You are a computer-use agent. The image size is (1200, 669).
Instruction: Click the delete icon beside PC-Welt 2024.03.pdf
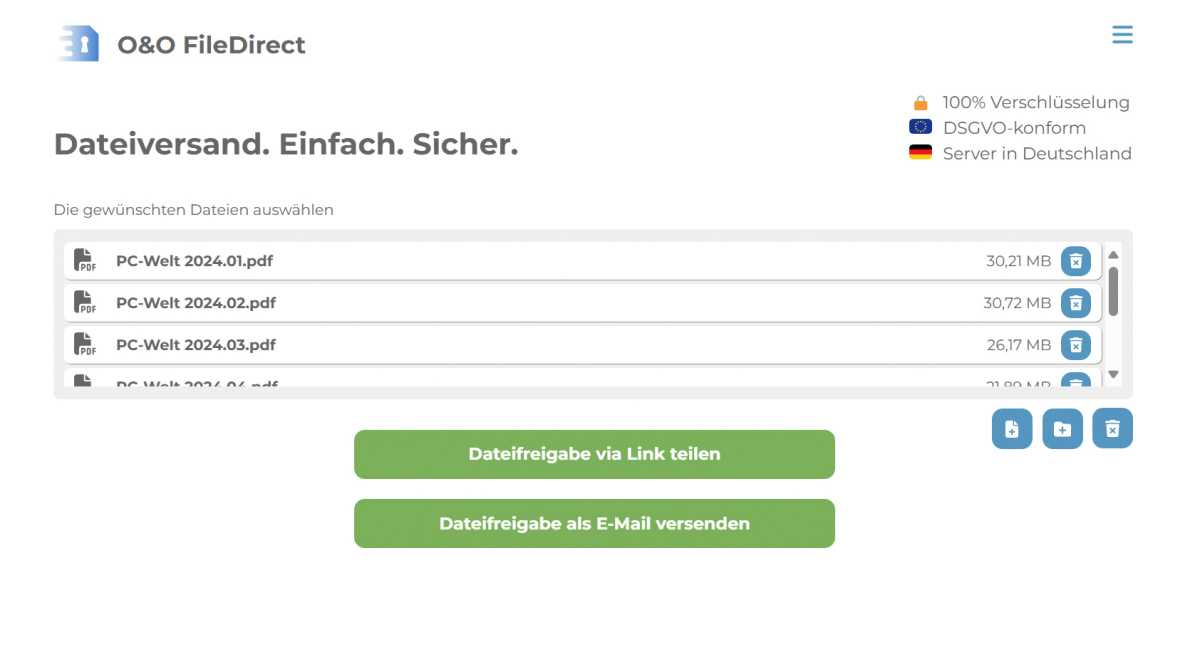point(1076,344)
